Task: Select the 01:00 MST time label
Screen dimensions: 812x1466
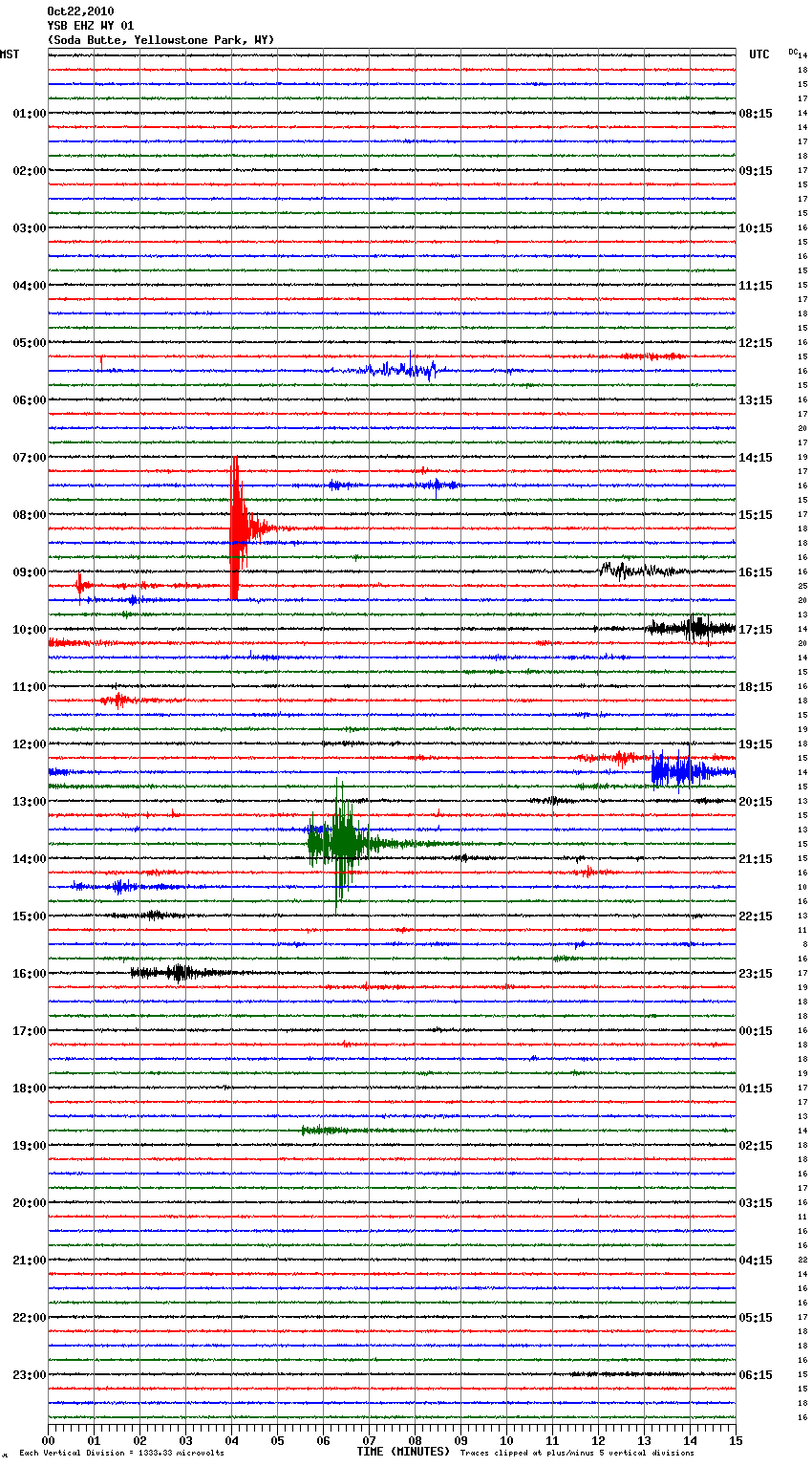Action: pos(30,114)
